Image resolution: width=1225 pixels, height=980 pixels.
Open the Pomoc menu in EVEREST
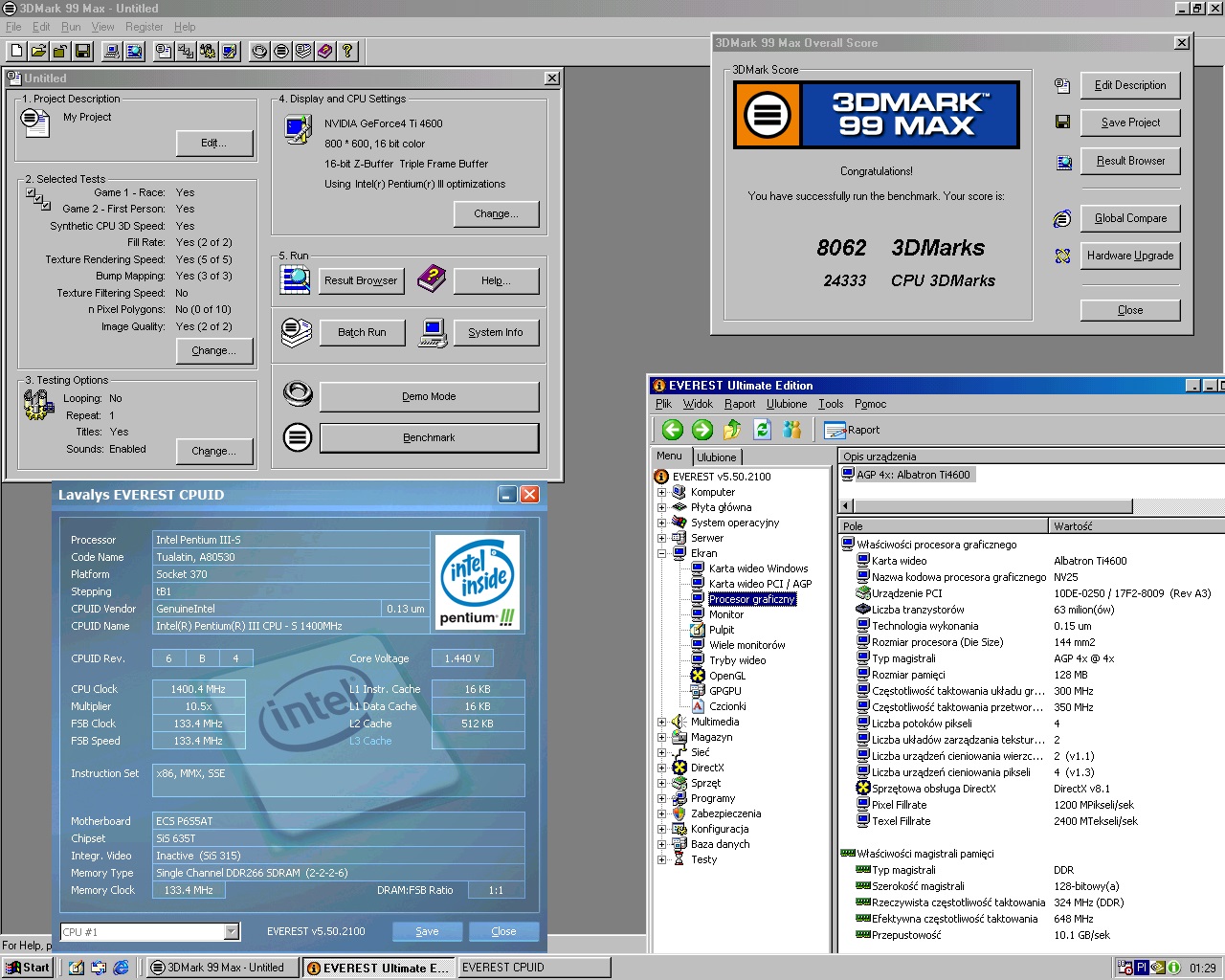tap(871, 405)
